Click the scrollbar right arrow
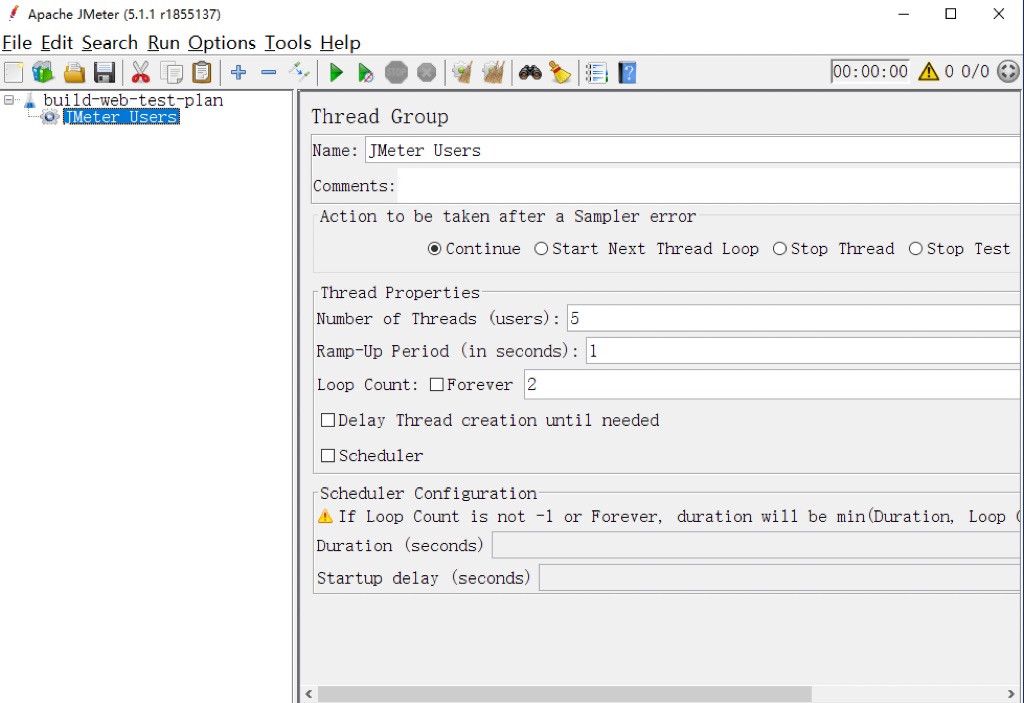This screenshot has height=703, width=1024. pyautogui.click(x=1012, y=694)
